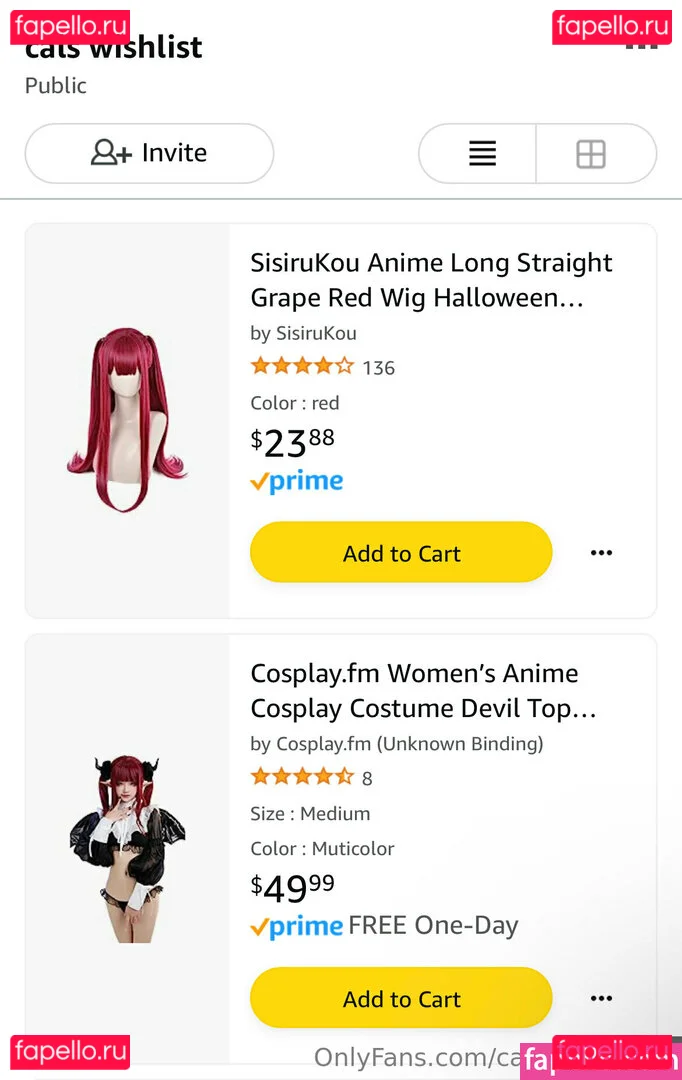The height and width of the screenshot is (1080, 682).
Task: Open the costume's star rating reviews
Action: (302, 777)
